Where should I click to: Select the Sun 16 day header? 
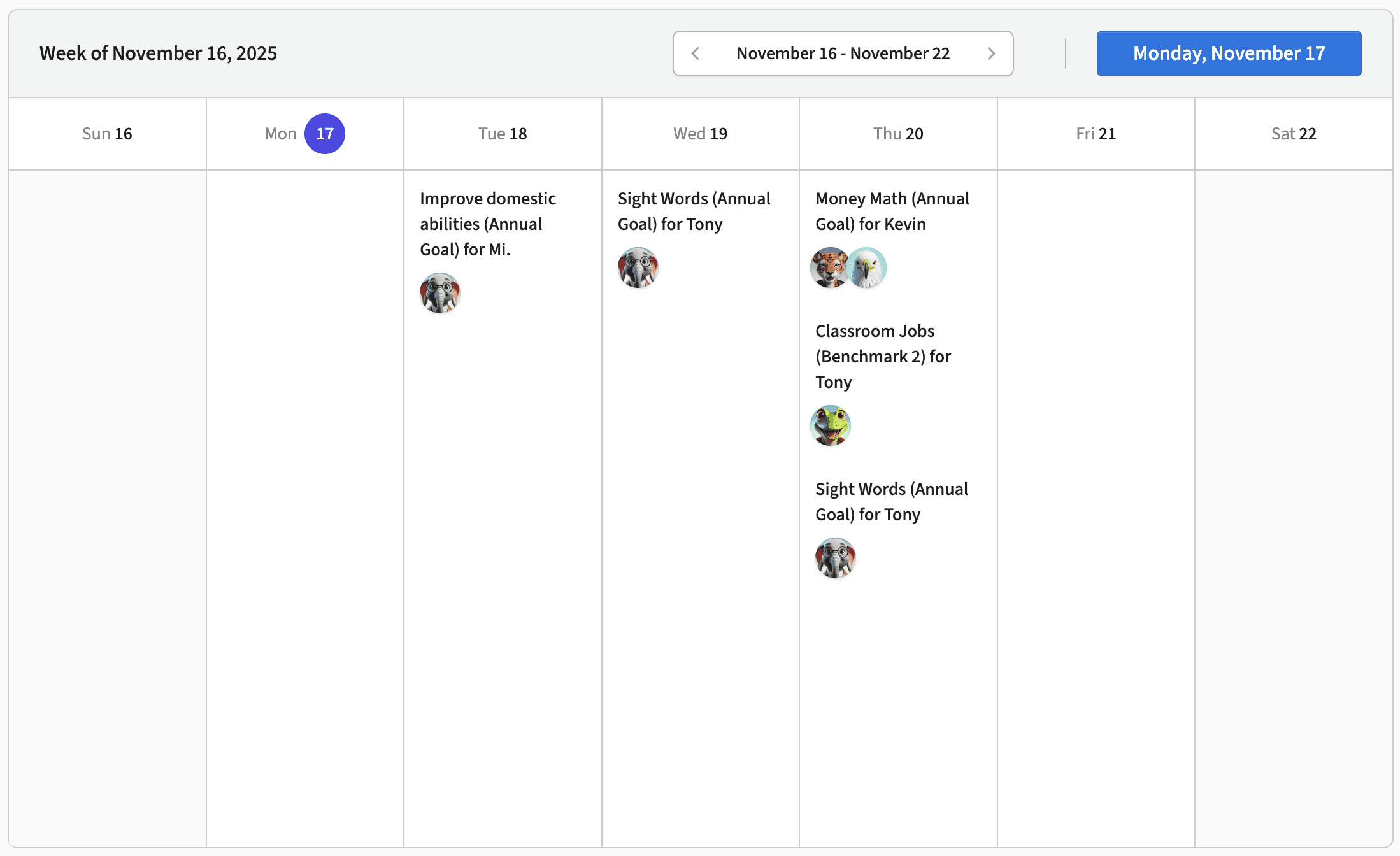107,134
